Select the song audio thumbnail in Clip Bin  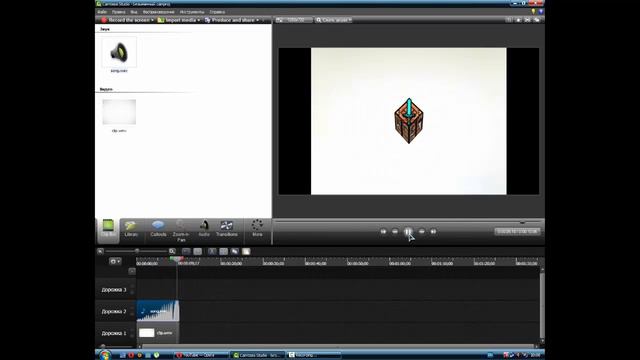pyautogui.click(x=119, y=52)
